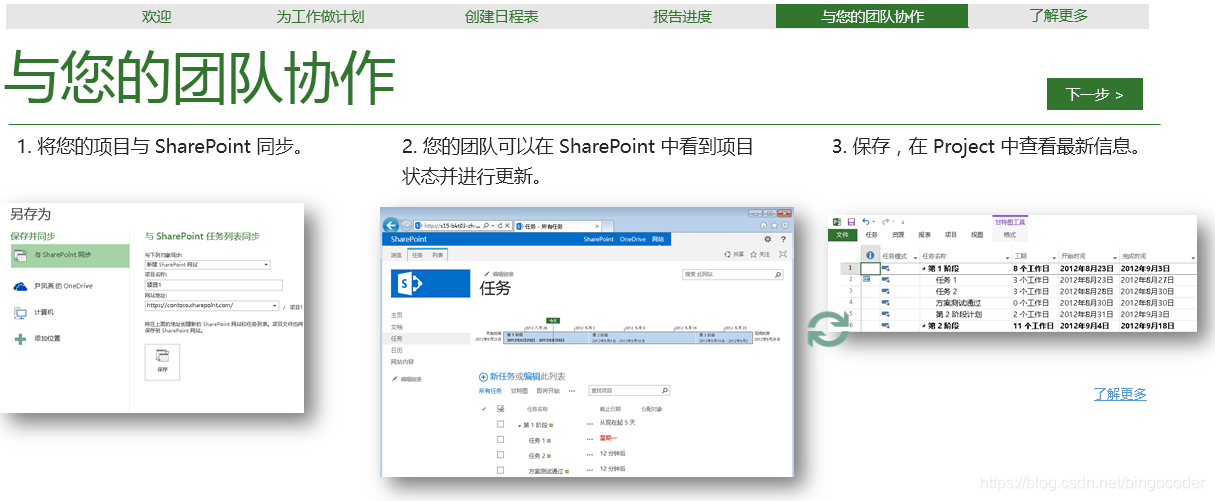Check the box for 方案测试通过 row
Image resolution: width=1215 pixels, height=501 pixels.
501,470
